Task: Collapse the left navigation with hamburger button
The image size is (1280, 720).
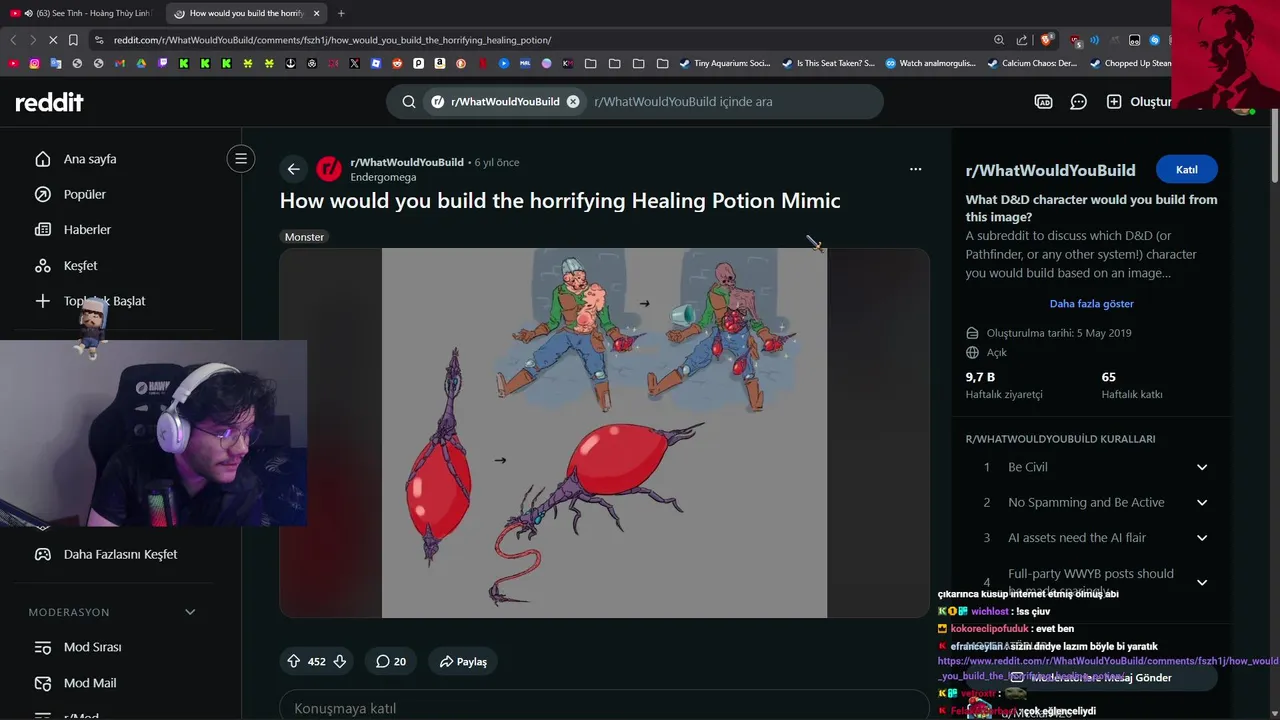Action: click(x=241, y=158)
